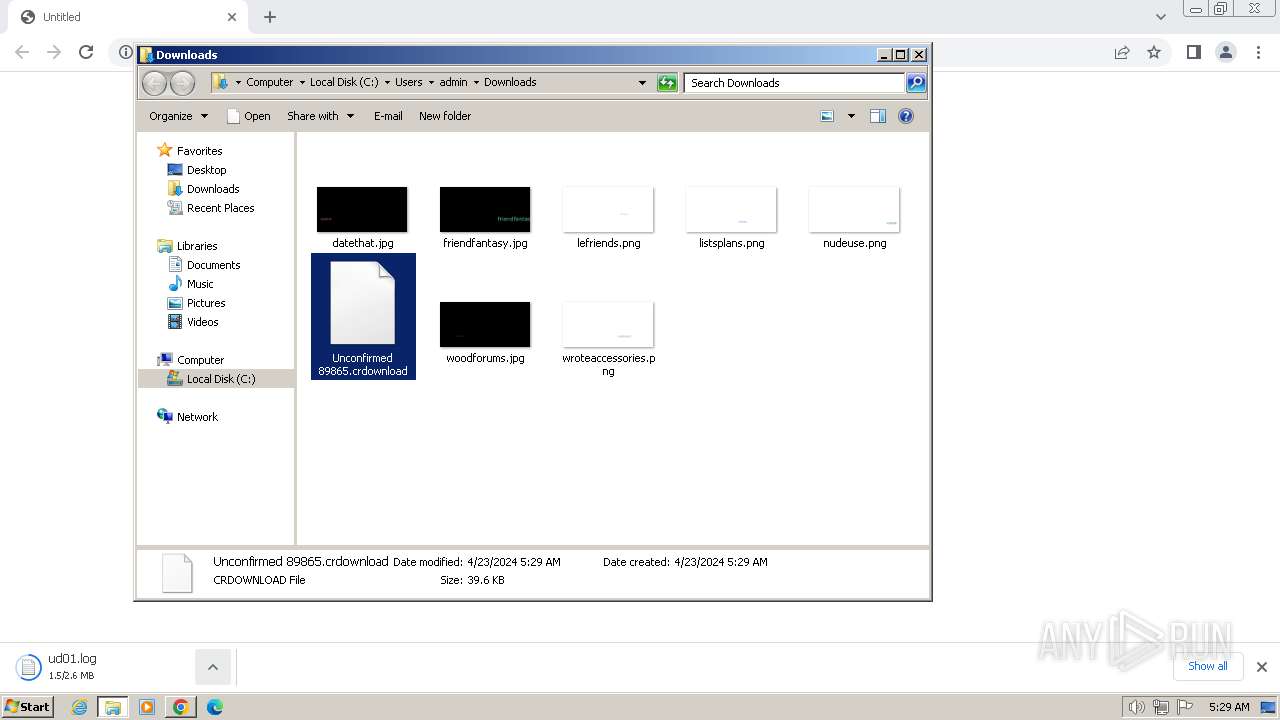Click Show all downloads
This screenshot has width=1280, height=720.
1207,666
